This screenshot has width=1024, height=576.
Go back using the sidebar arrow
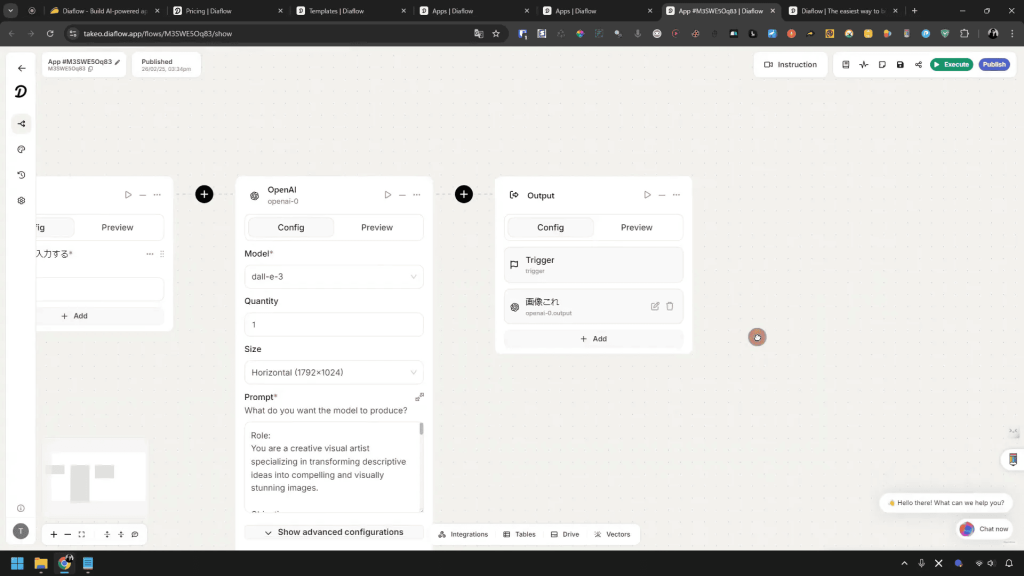[x=22, y=68]
